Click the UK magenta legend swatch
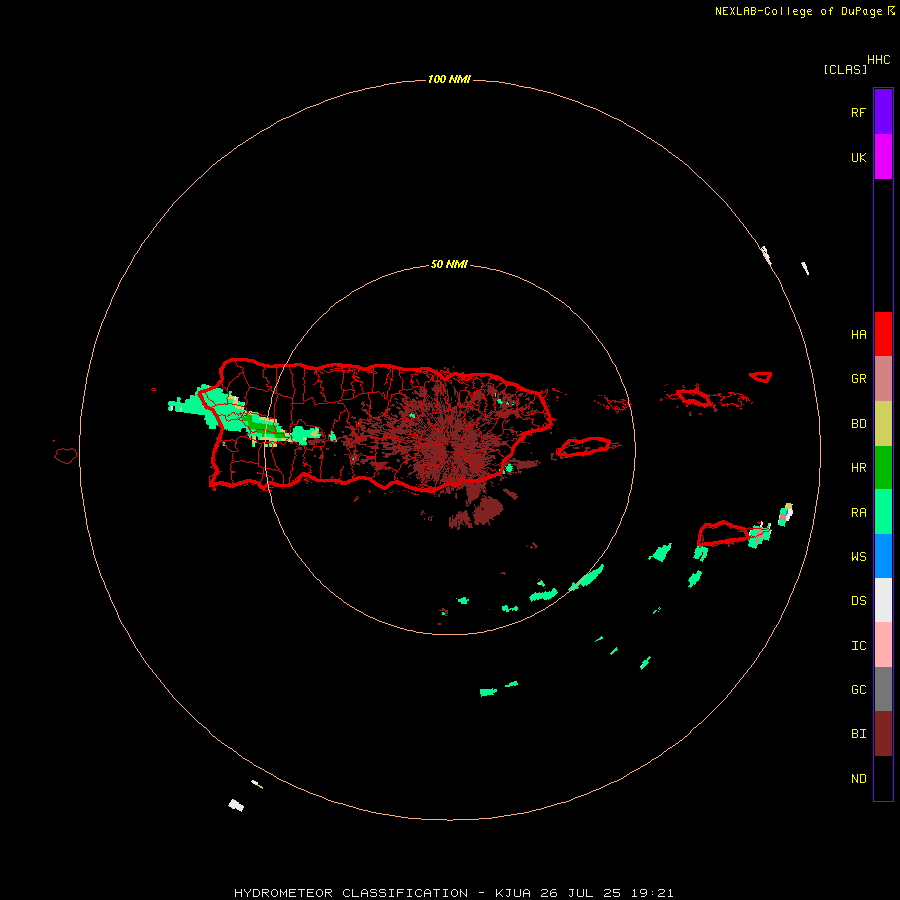 click(883, 157)
